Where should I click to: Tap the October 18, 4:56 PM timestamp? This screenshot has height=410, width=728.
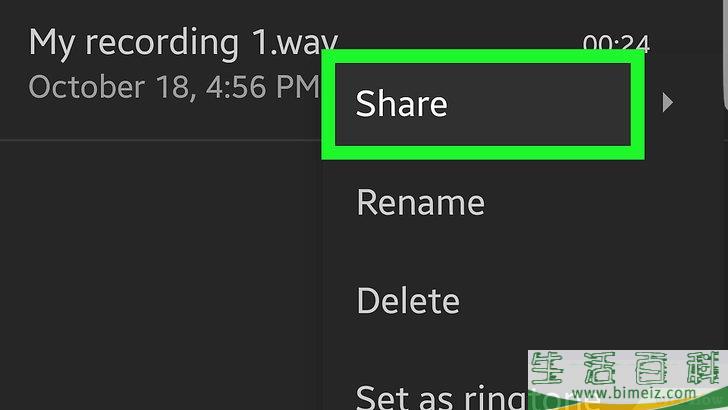pyautogui.click(x=174, y=87)
